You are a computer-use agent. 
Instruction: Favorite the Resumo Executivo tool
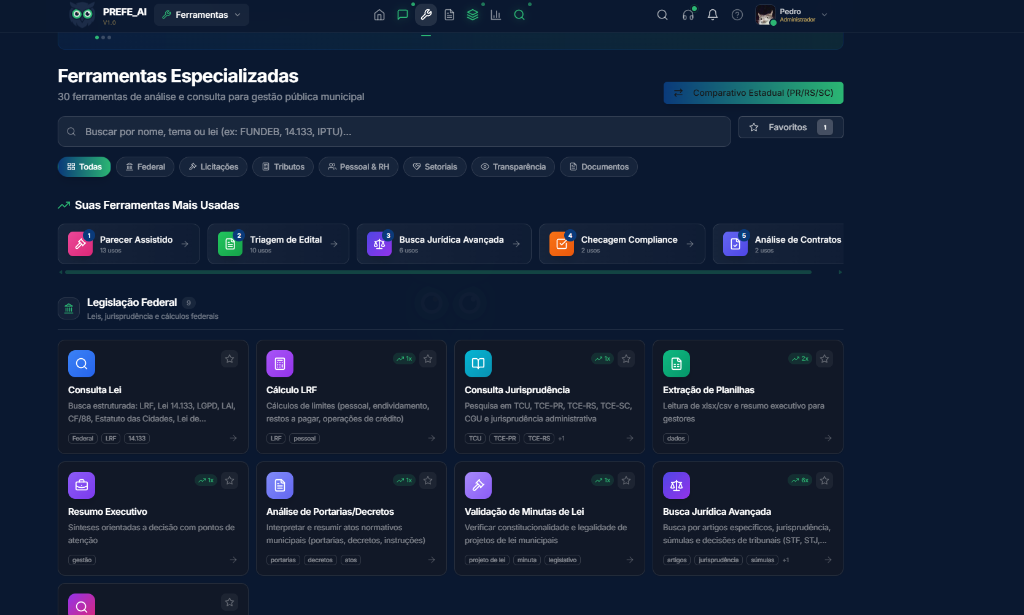[x=229, y=481]
